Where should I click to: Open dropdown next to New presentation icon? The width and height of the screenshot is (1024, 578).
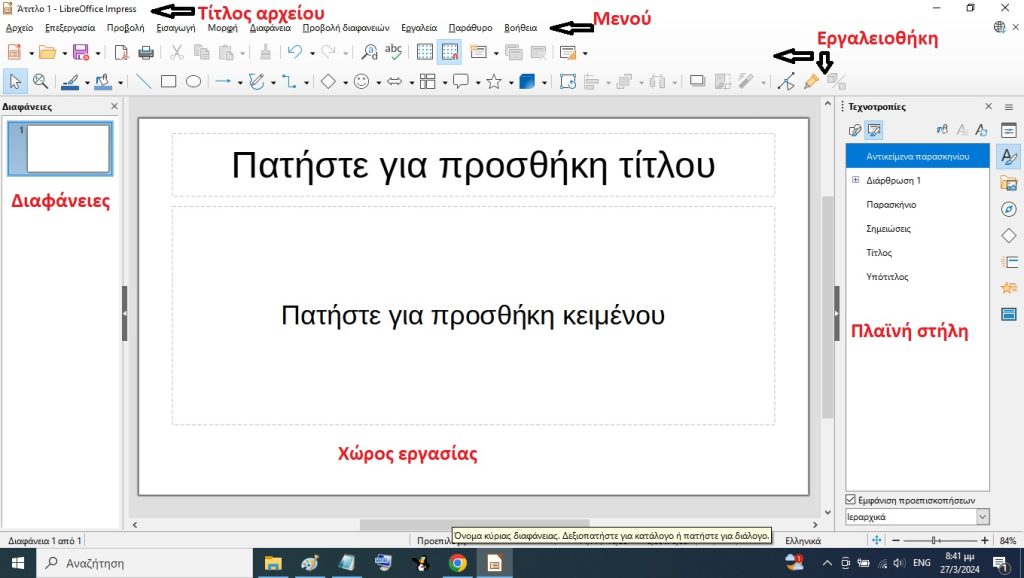click(31, 53)
